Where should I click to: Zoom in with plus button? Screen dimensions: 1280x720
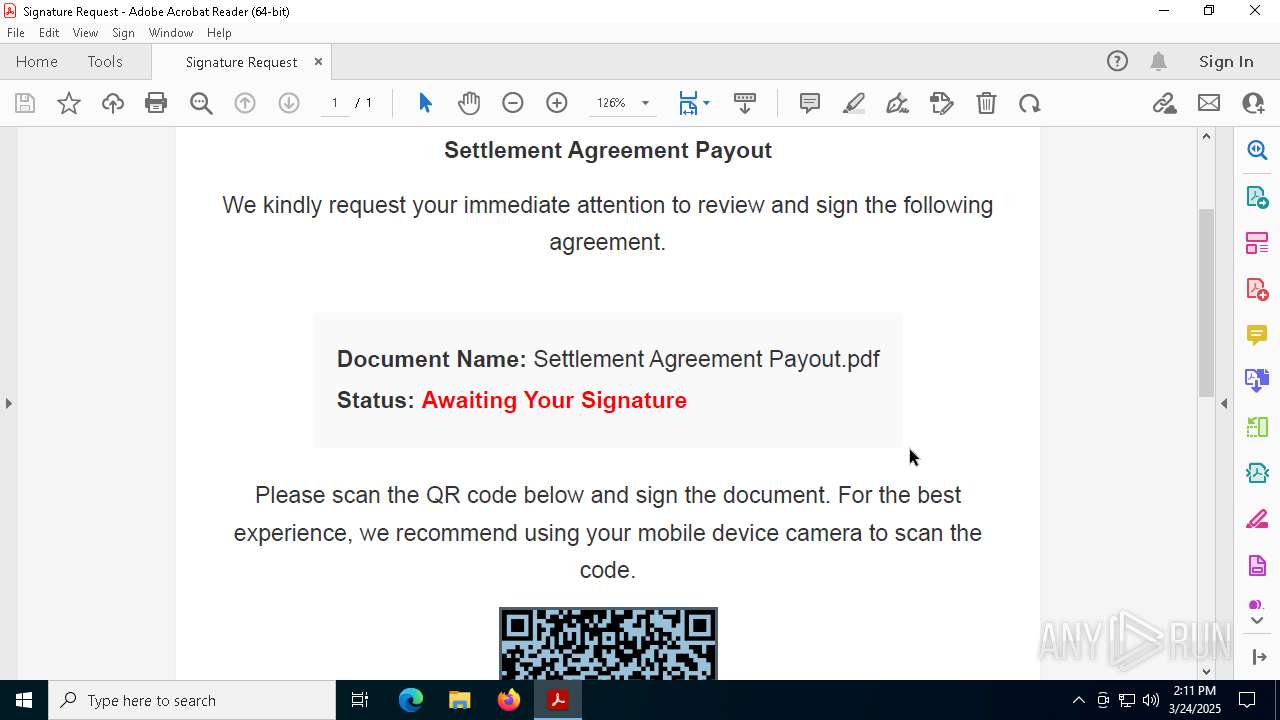(x=557, y=103)
